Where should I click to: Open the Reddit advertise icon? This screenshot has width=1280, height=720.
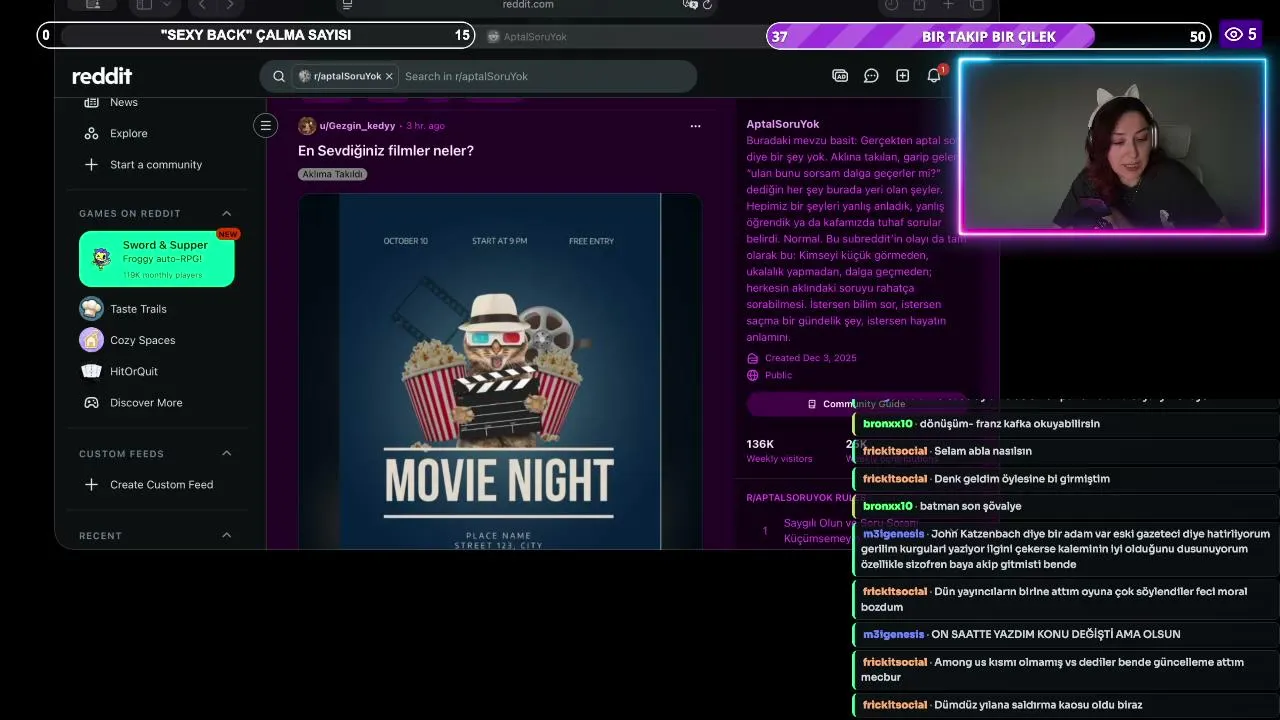(840, 76)
